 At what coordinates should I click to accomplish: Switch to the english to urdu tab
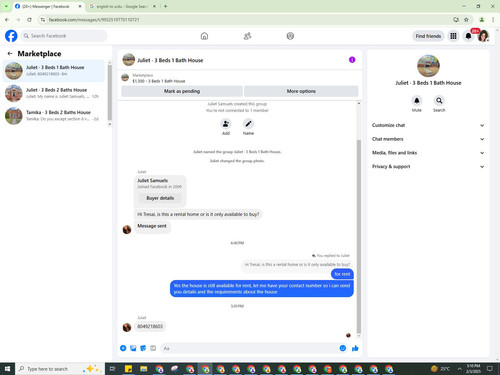click(x=122, y=6)
